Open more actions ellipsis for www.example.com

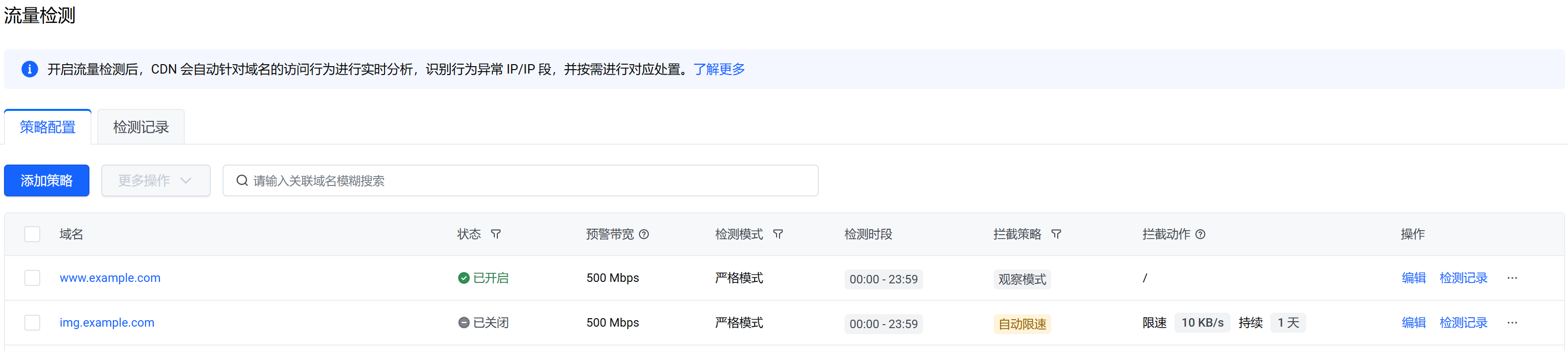1512,278
